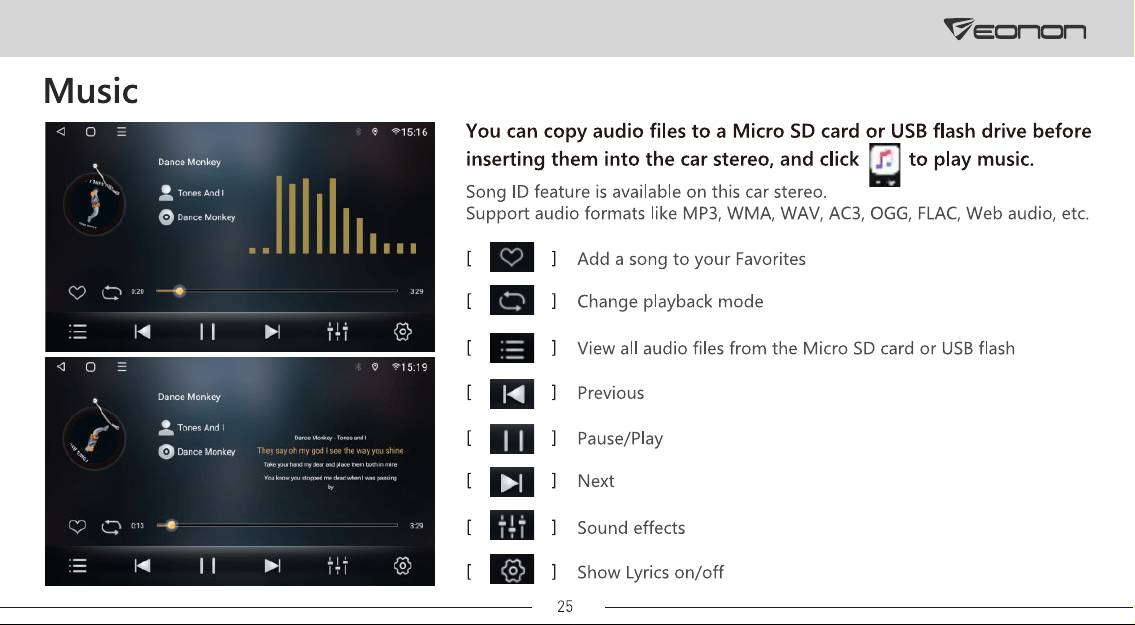Tap the repeat mode icon in bottom player

point(111,527)
